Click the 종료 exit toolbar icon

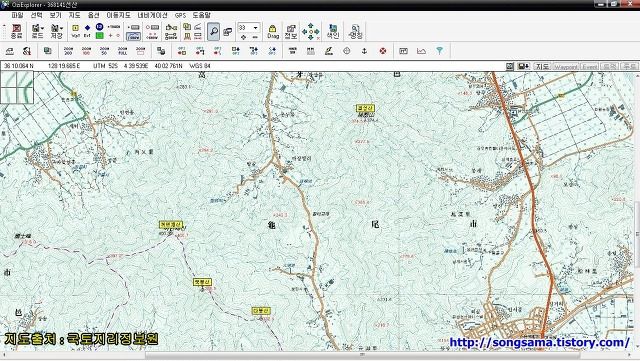pos(16,31)
